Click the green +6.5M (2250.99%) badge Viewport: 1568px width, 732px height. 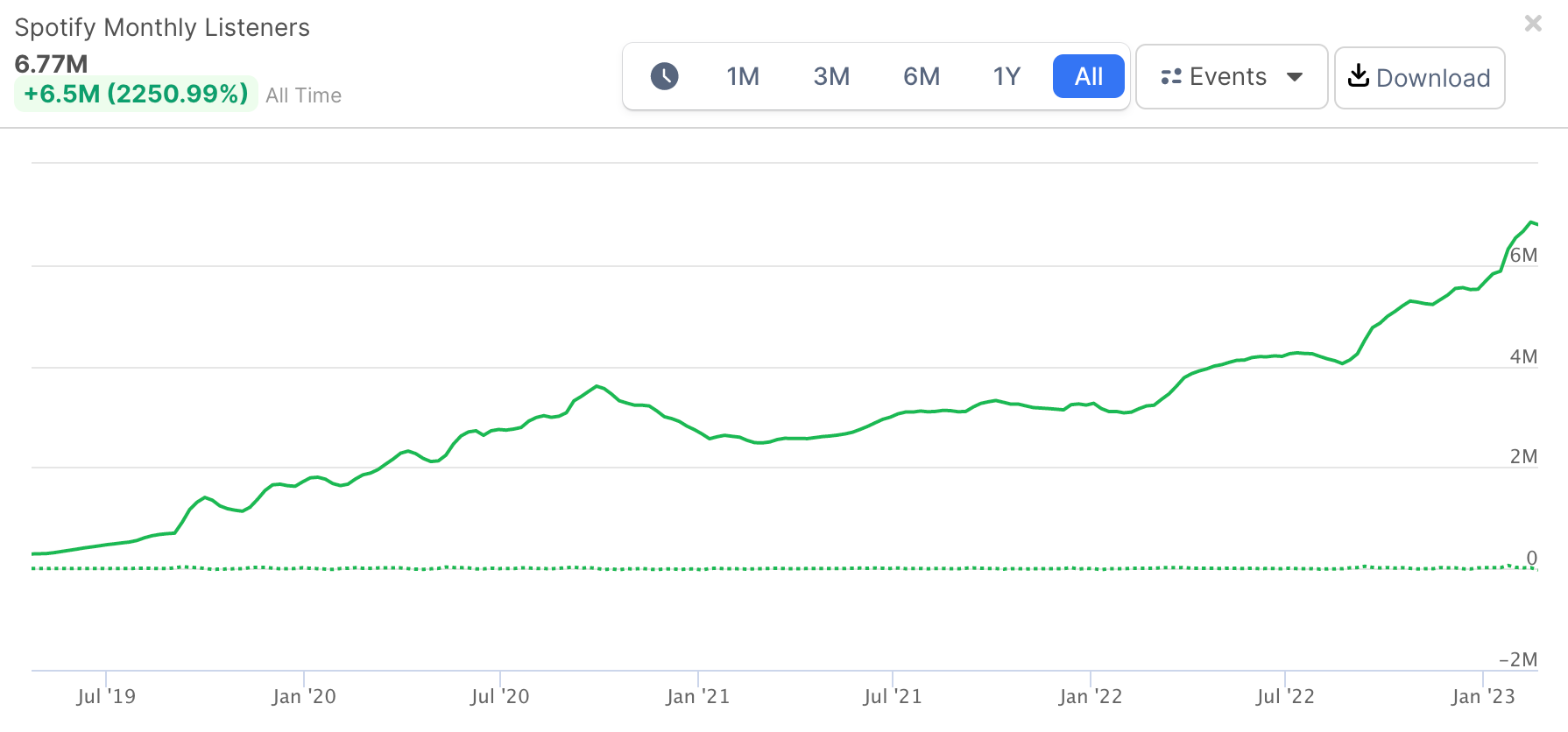(136, 94)
